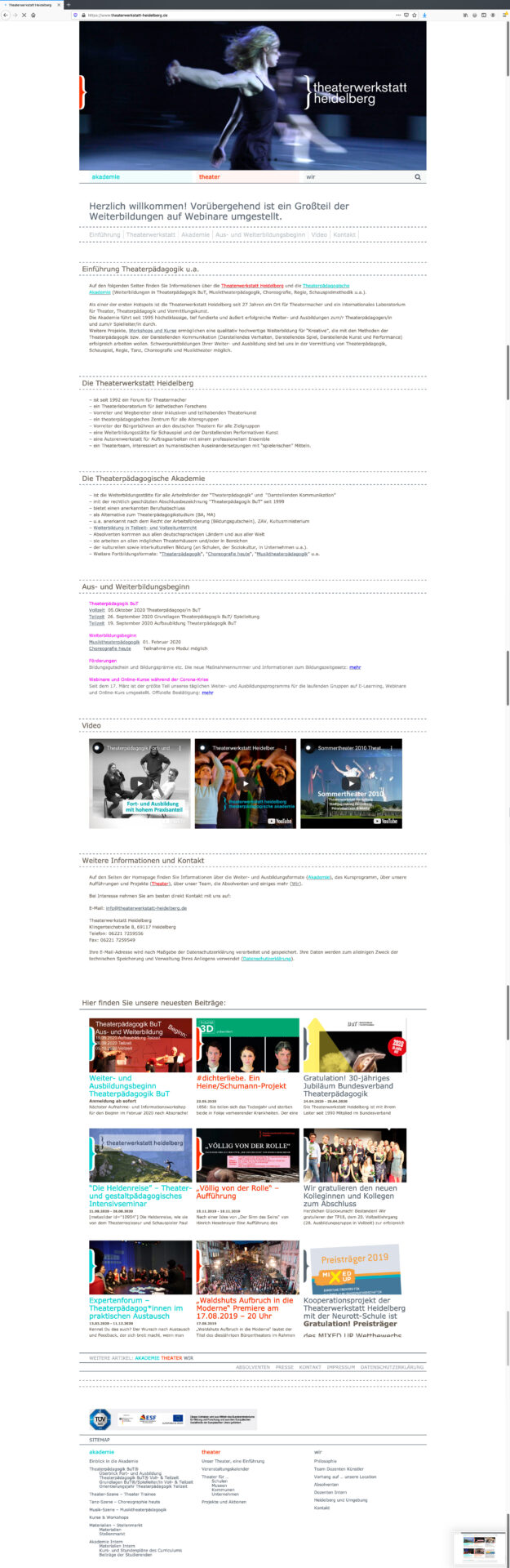Viewport: 510px width, 1568px height.
Task: Open the Datenschutzerklärung link in contact text
Action: [x=267, y=959]
